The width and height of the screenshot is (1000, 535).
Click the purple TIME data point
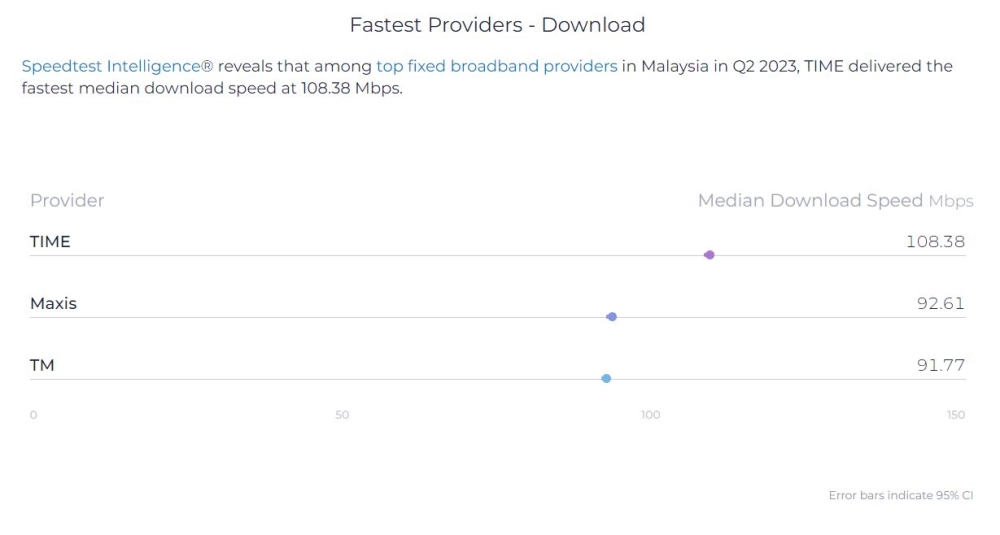(709, 255)
